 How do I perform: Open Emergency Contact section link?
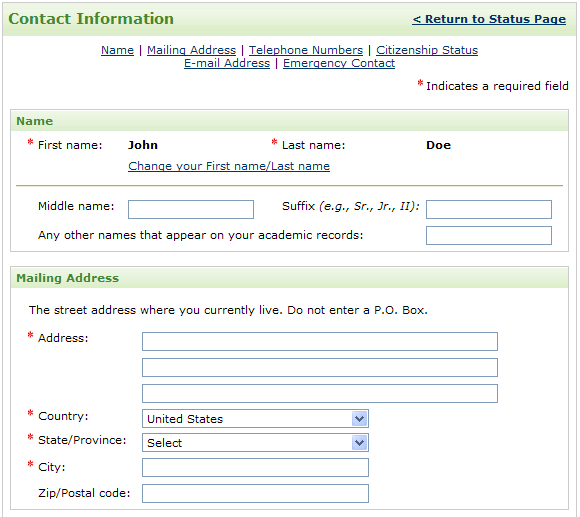click(x=339, y=63)
